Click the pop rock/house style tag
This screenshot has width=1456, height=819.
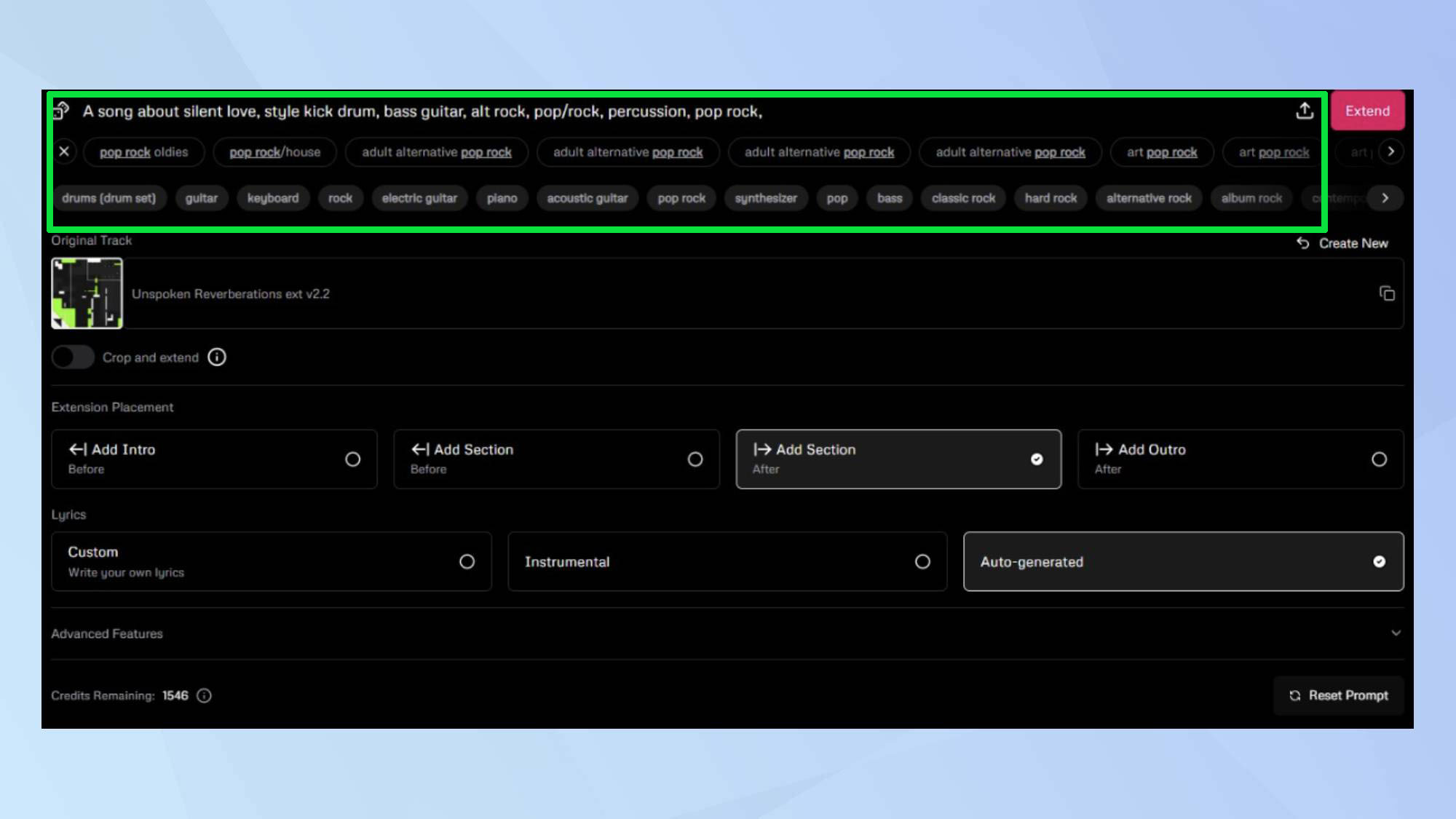(x=275, y=152)
